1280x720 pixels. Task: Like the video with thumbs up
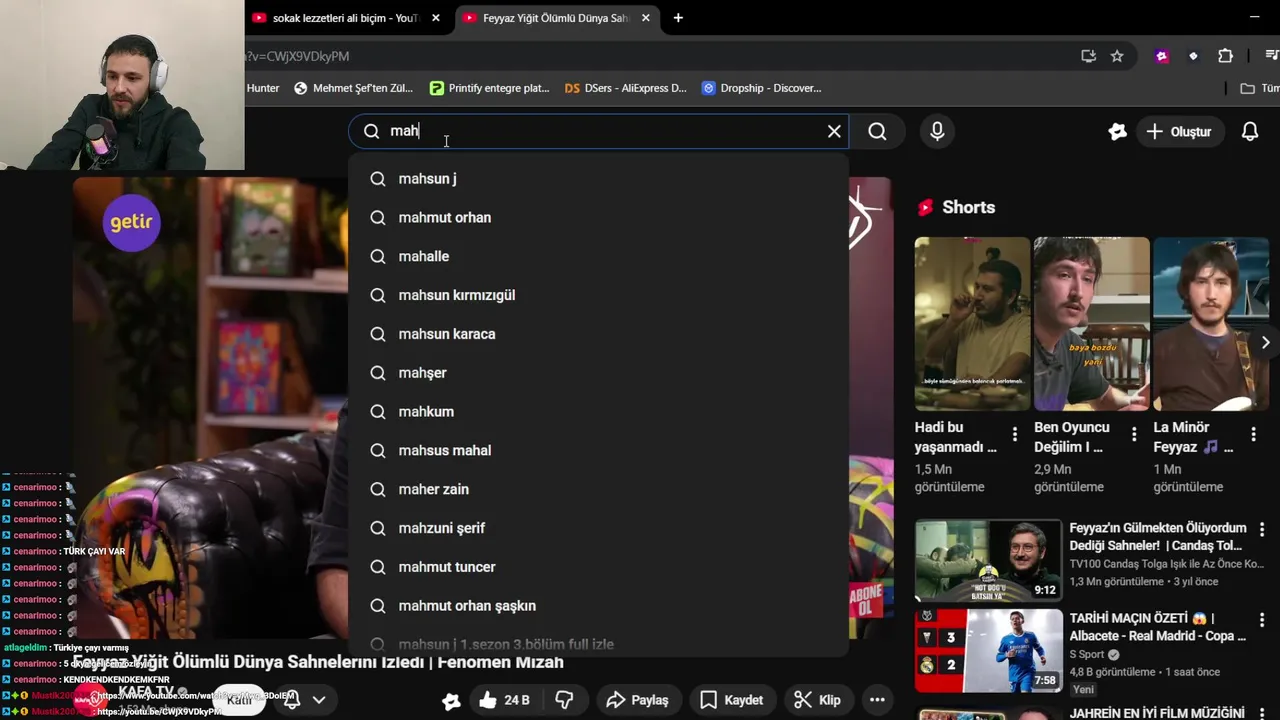pyautogui.click(x=504, y=700)
